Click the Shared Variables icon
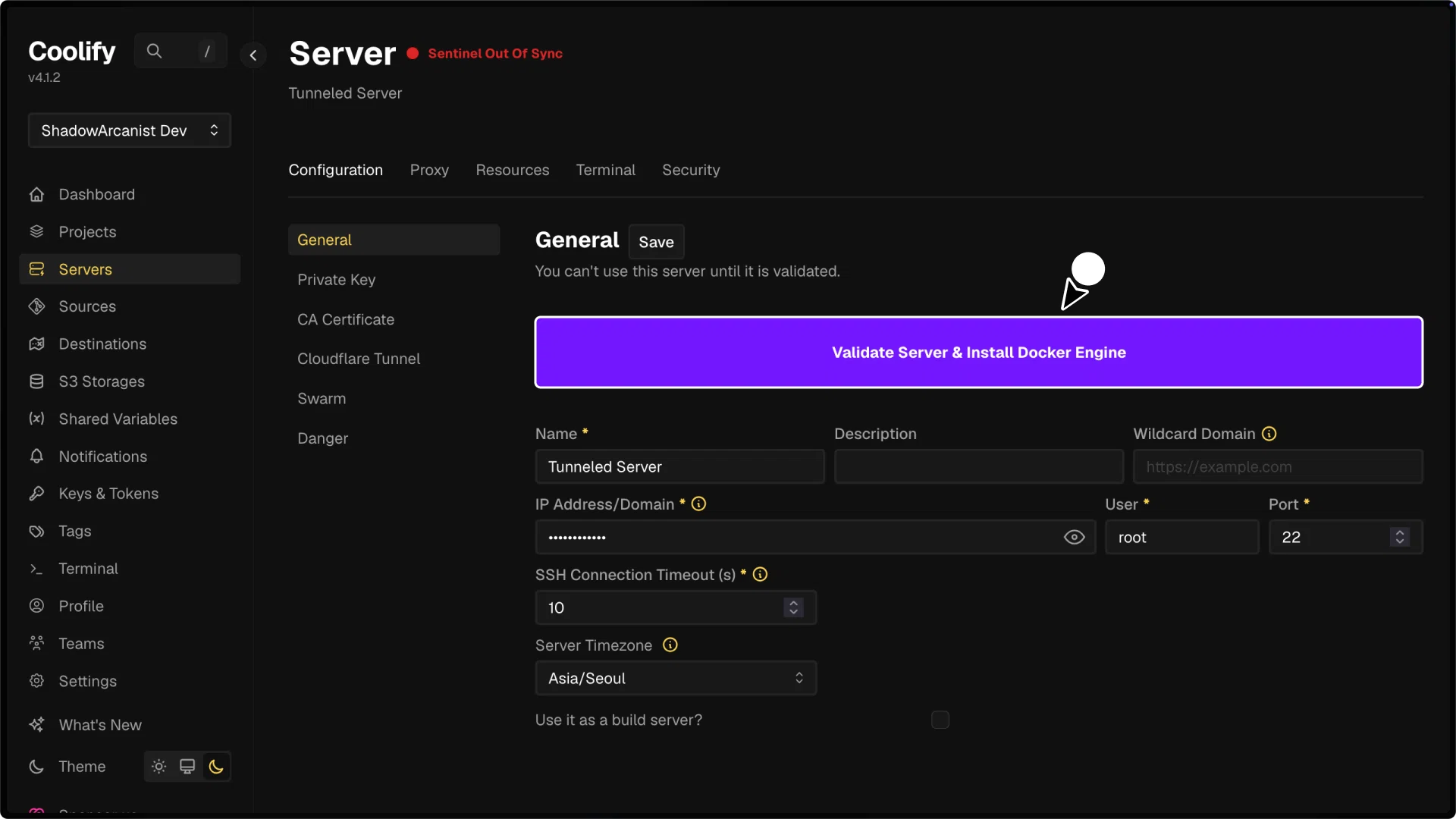The image size is (1456, 819). click(x=36, y=419)
